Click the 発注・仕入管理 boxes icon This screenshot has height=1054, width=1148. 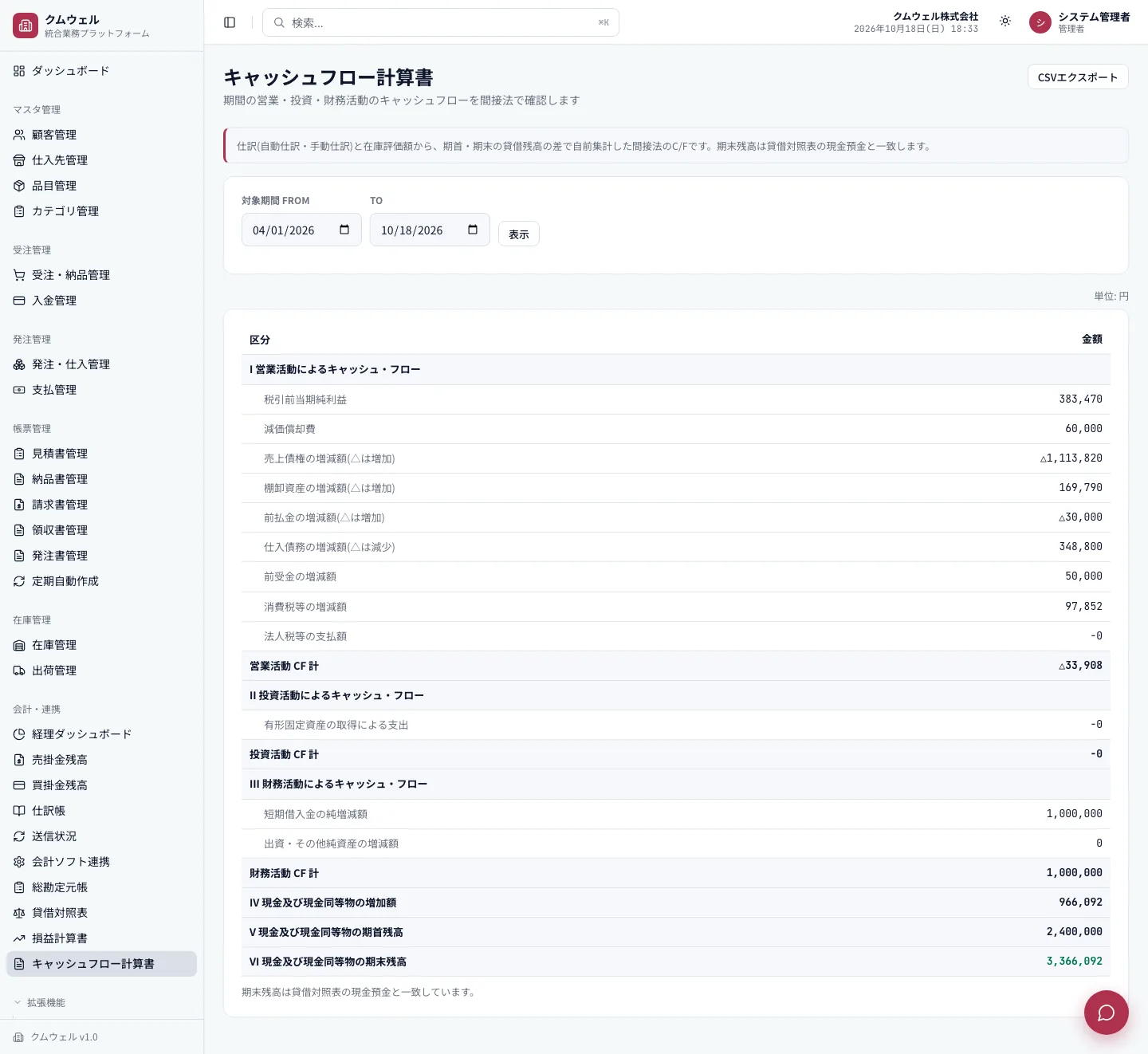[19, 364]
